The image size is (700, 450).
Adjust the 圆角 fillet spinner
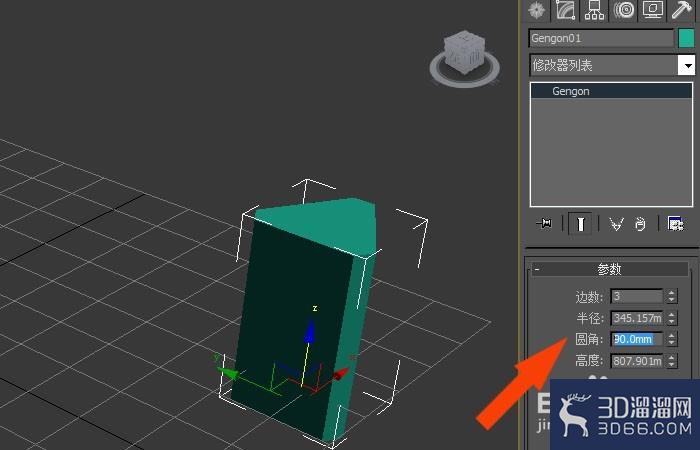(x=672, y=339)
